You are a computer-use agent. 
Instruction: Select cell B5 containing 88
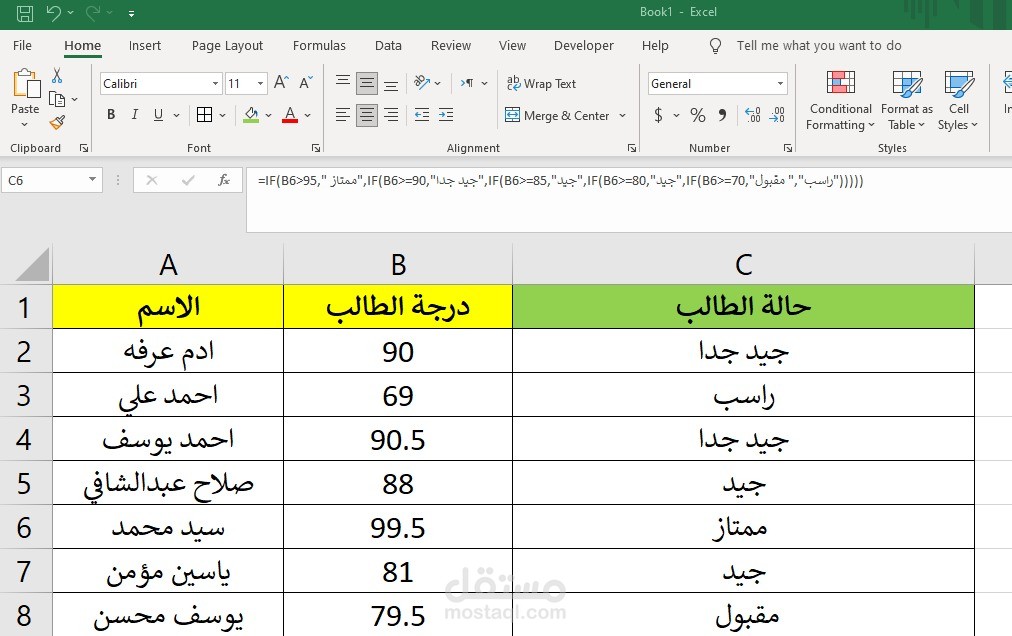pos(397,481)
